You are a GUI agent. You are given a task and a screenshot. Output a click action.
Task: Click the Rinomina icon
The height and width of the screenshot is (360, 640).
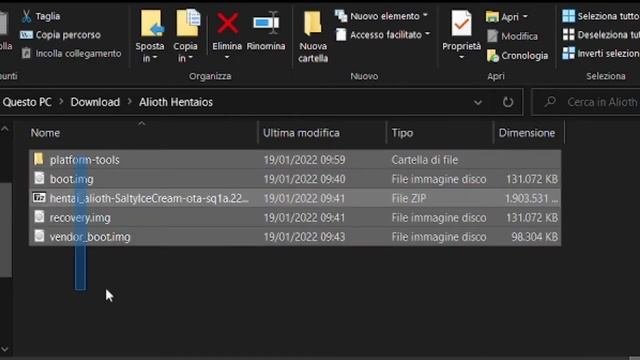pos(266,23)
